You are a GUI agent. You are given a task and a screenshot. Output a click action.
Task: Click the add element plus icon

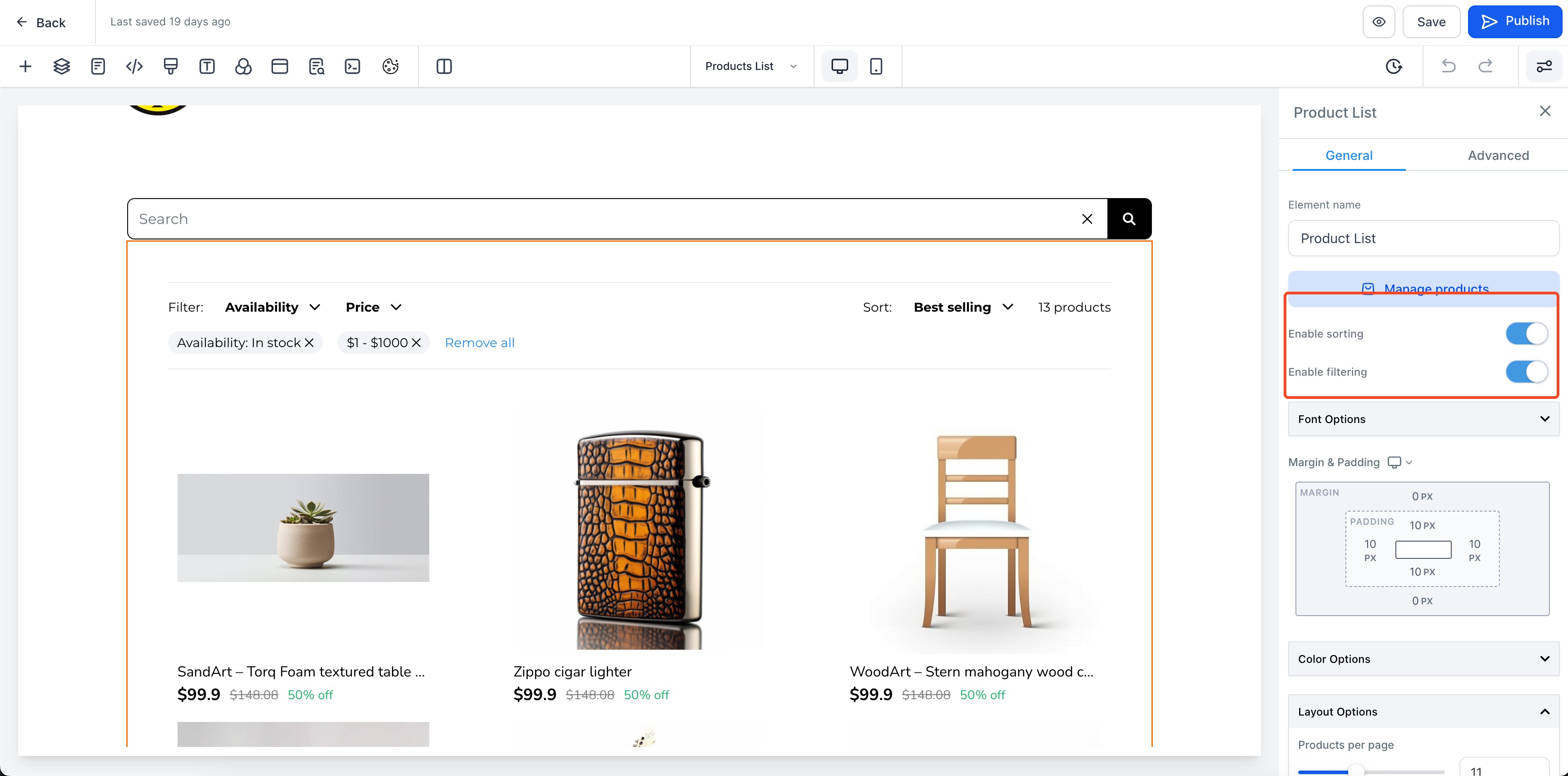point(25,66)
